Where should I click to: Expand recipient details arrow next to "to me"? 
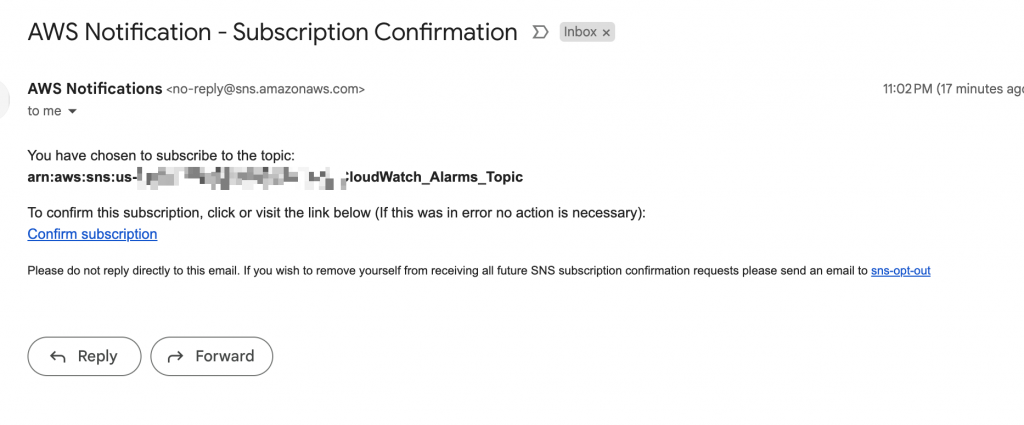point(72,111)
